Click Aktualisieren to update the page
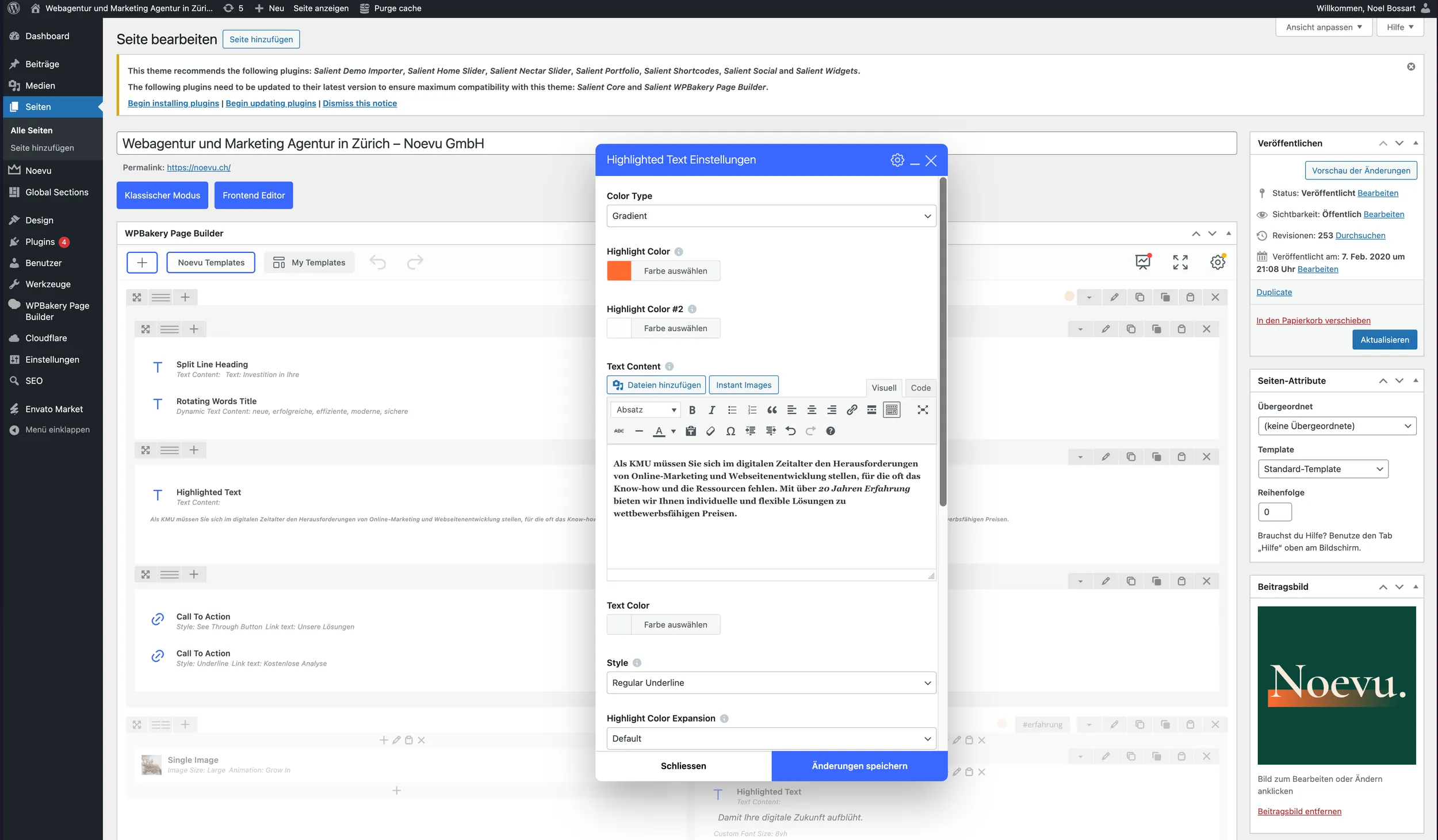The image size is (1438, 840). (1384, 339)
